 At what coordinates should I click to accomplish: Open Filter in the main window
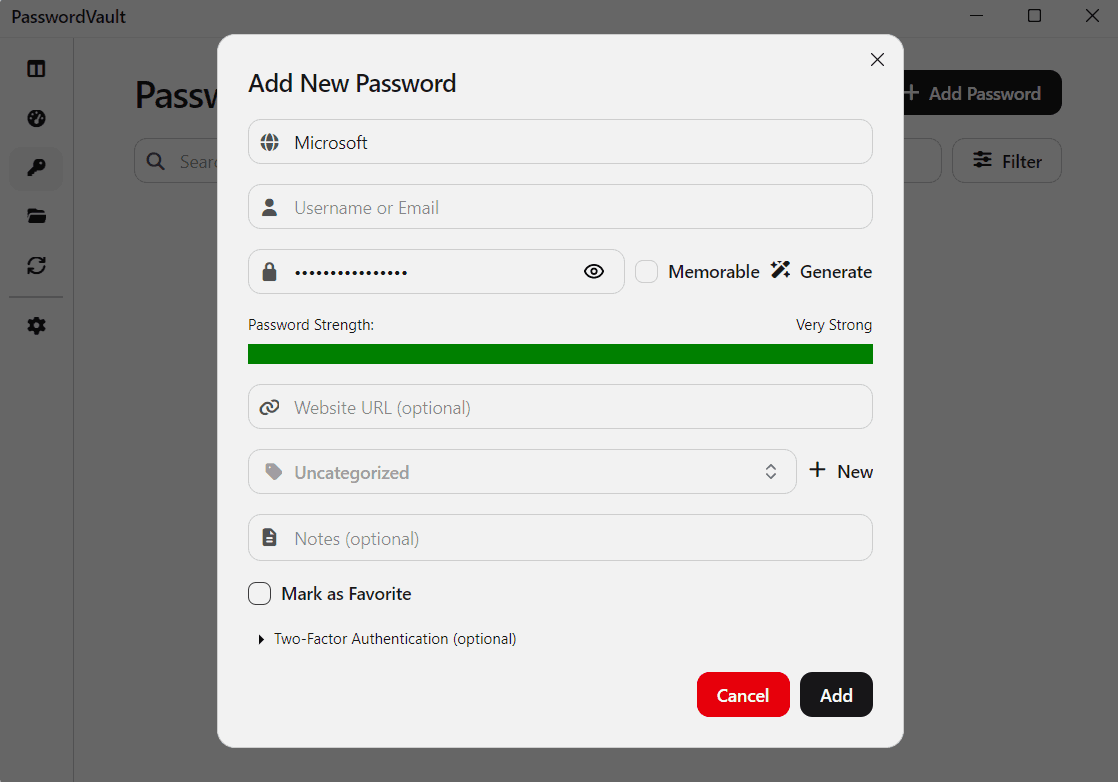click(1007, 161)
